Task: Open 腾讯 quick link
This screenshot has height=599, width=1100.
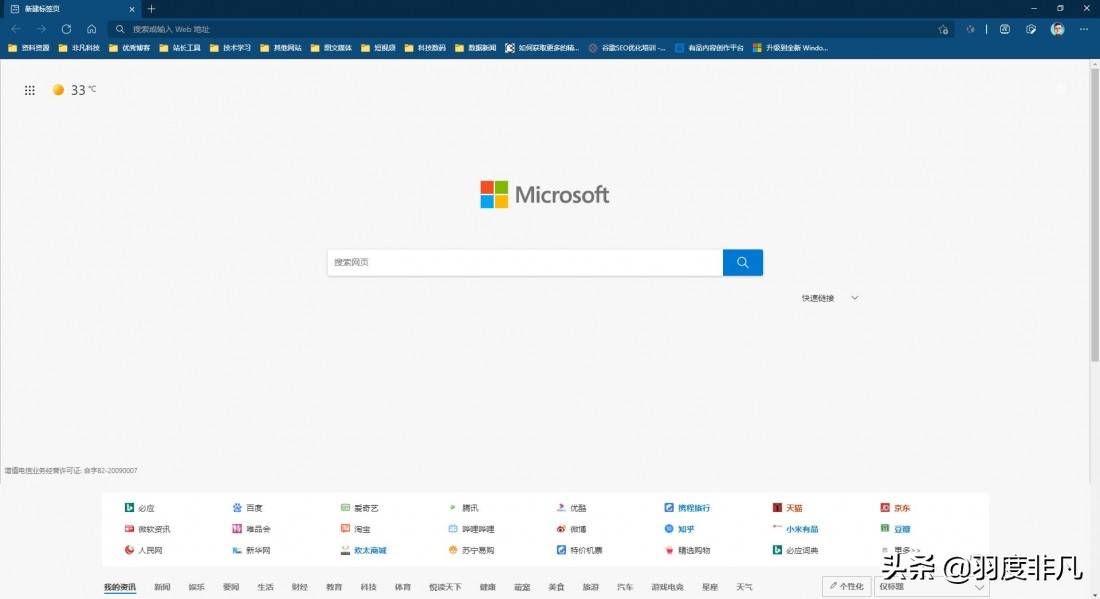Action: 463,508
